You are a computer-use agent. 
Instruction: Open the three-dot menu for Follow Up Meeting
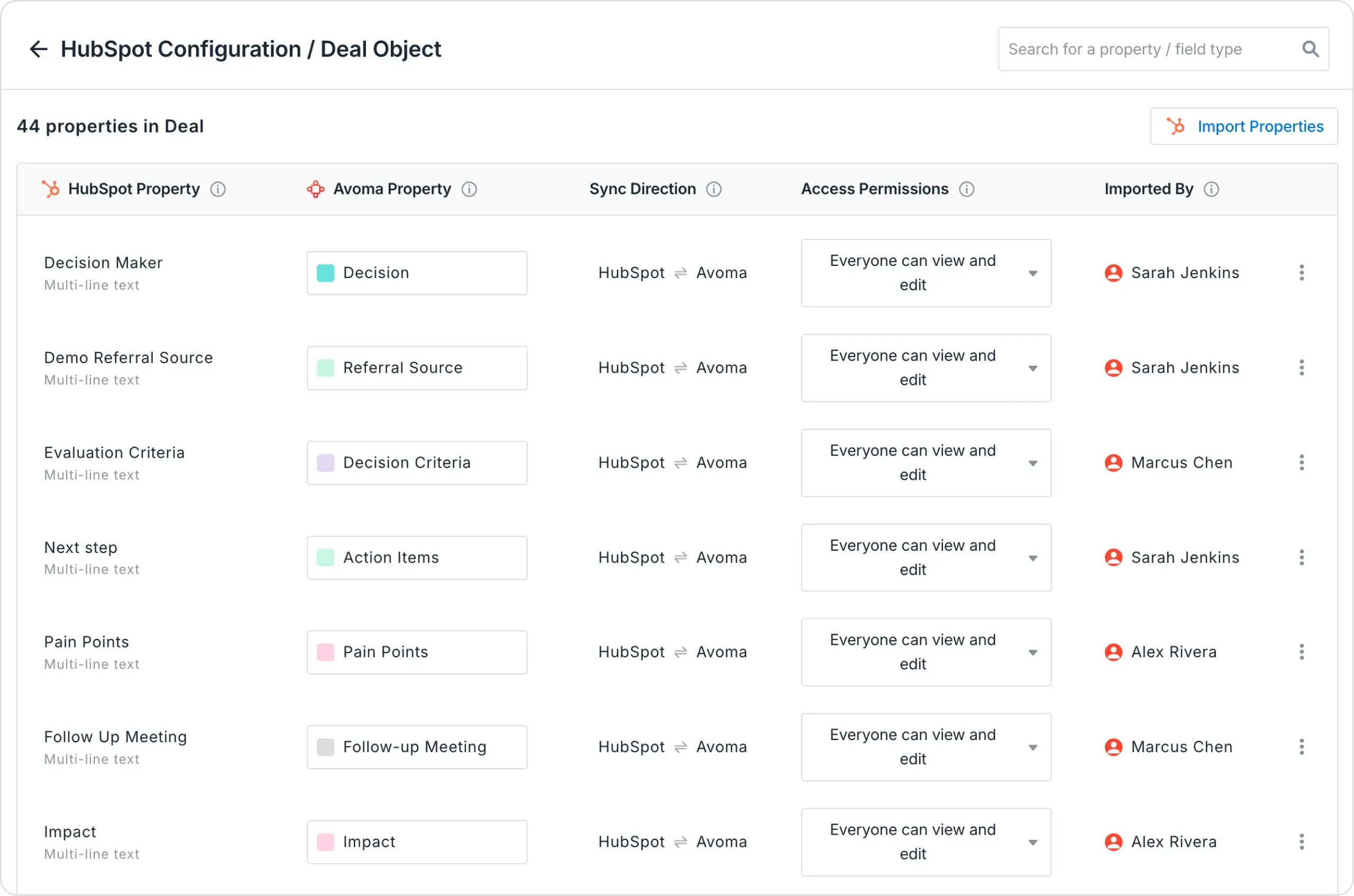click(x=1302, y=747)
